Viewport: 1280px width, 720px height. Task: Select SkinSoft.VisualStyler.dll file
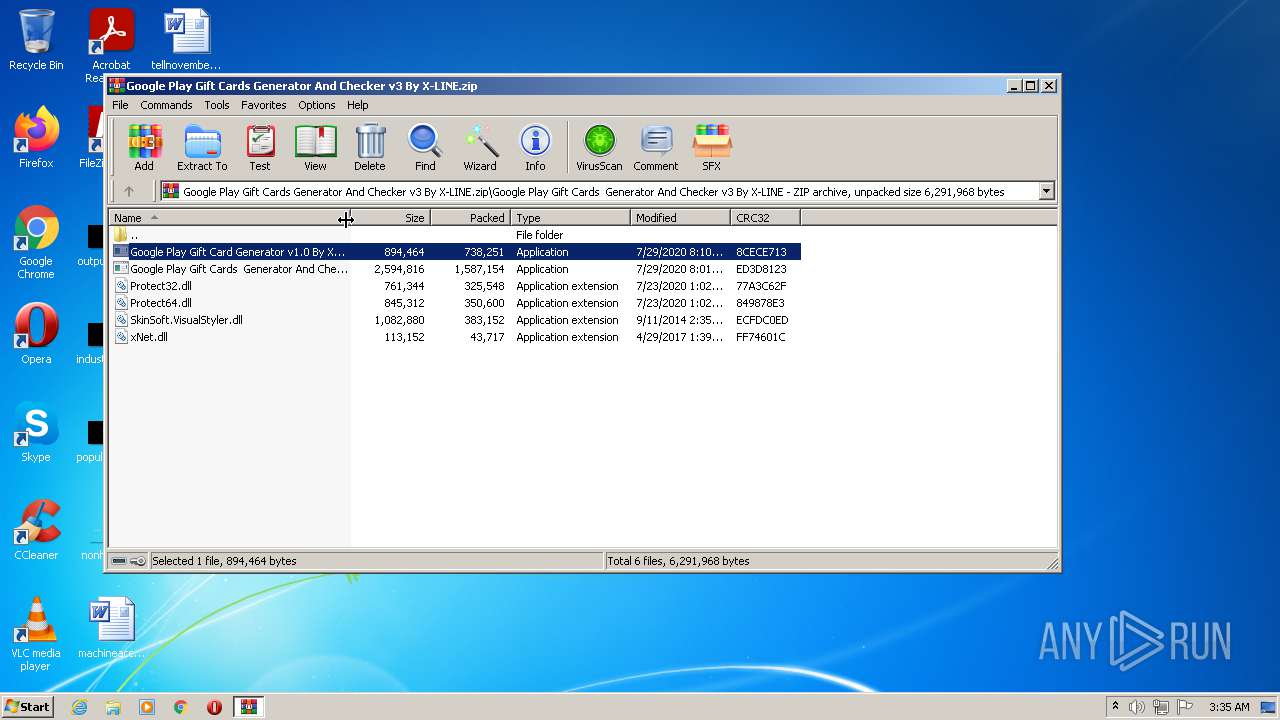point(455,320)
